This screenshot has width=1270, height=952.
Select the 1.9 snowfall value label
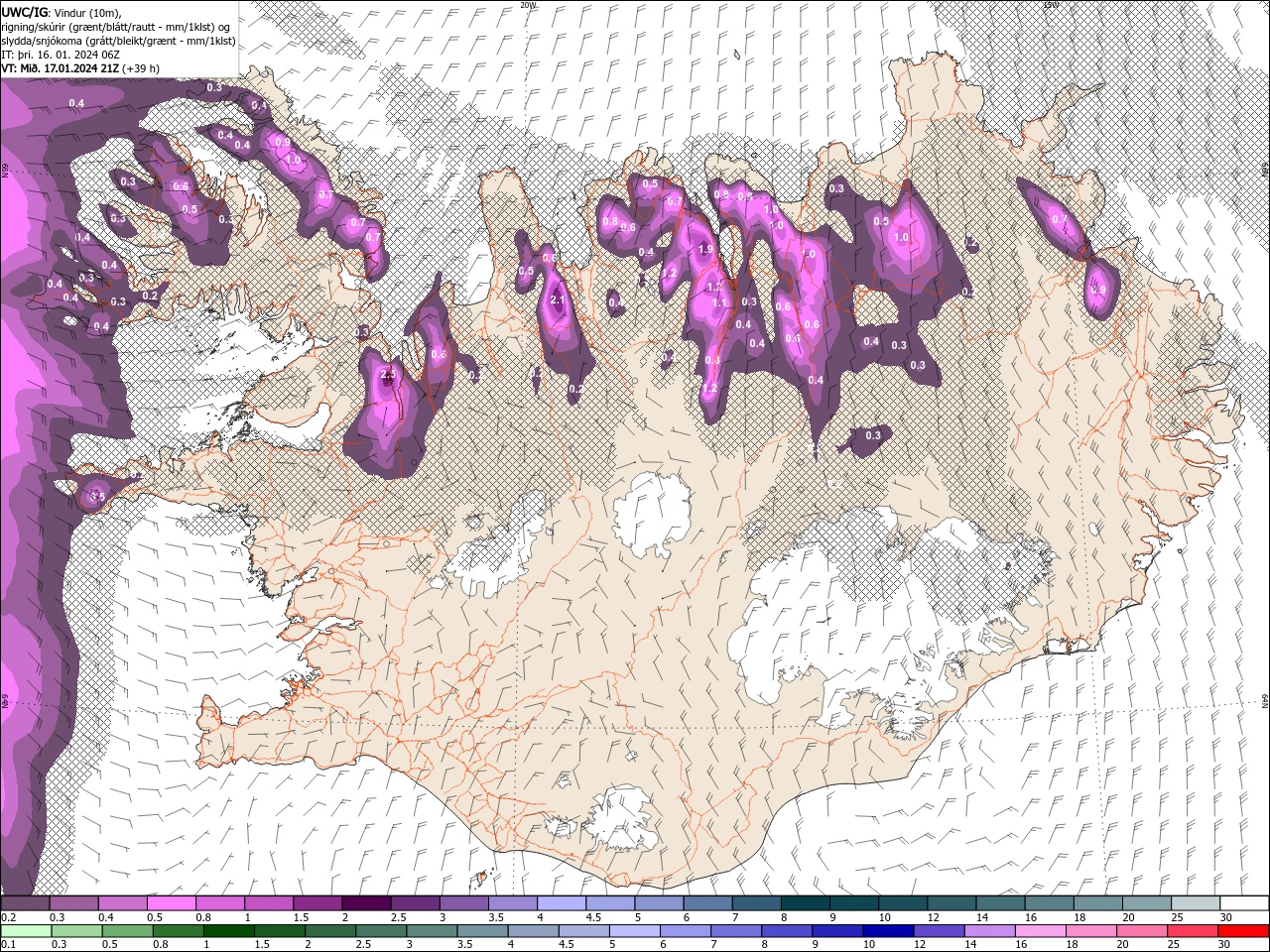[706, 249]
